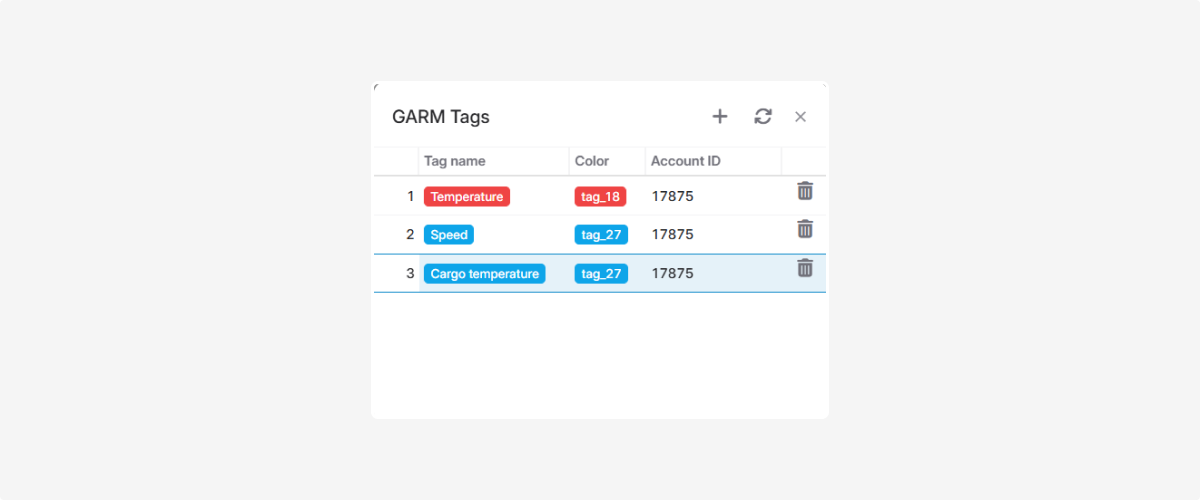
Task: Refresh the GARM Tags list
Action: (x=763, y=117)
